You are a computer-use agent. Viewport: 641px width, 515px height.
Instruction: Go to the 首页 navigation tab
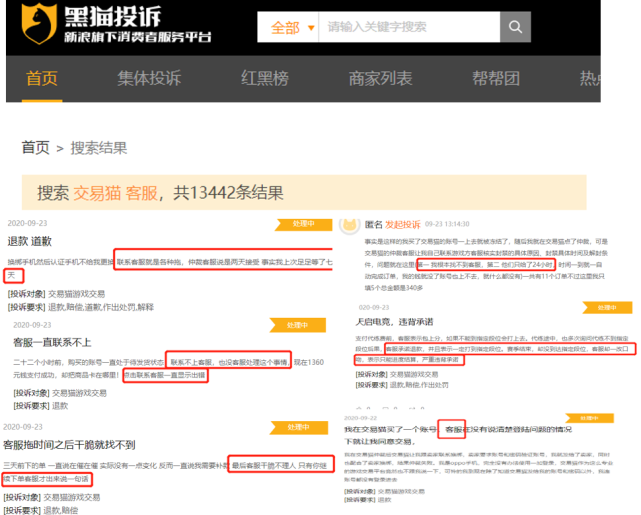point(43,79)
